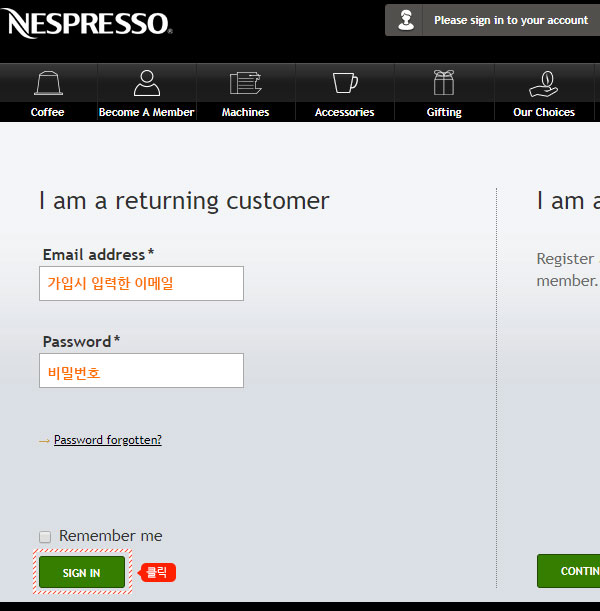This screenshot has height=611, width=600.
Task: Open the Machines menu label
Action: coord(245,112)
